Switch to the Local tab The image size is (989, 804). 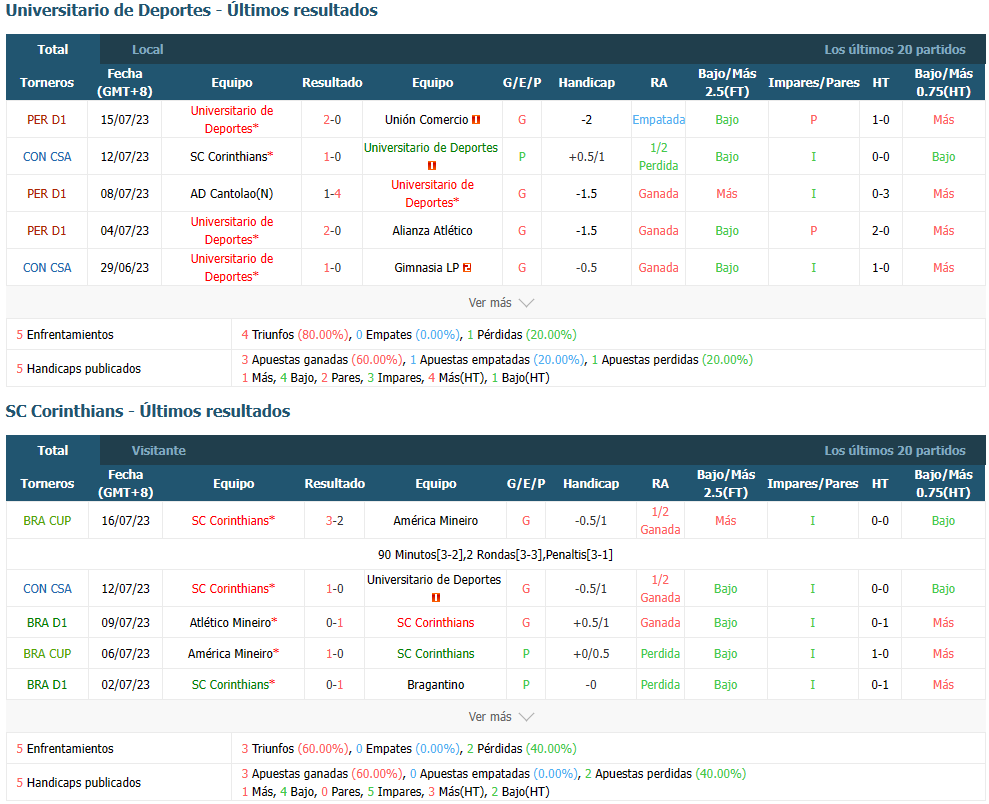pyautogui.click(x=148, y=49)
